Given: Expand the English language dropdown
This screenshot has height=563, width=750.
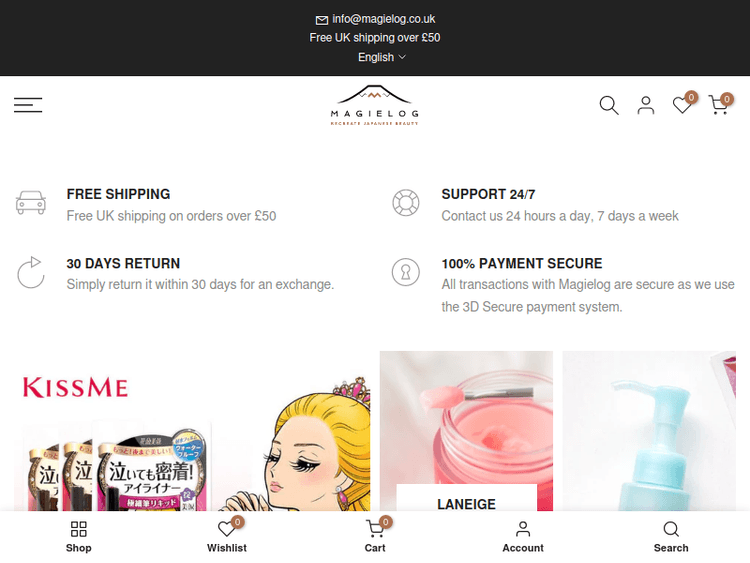Looking at the screenshot, I should 382,57.
